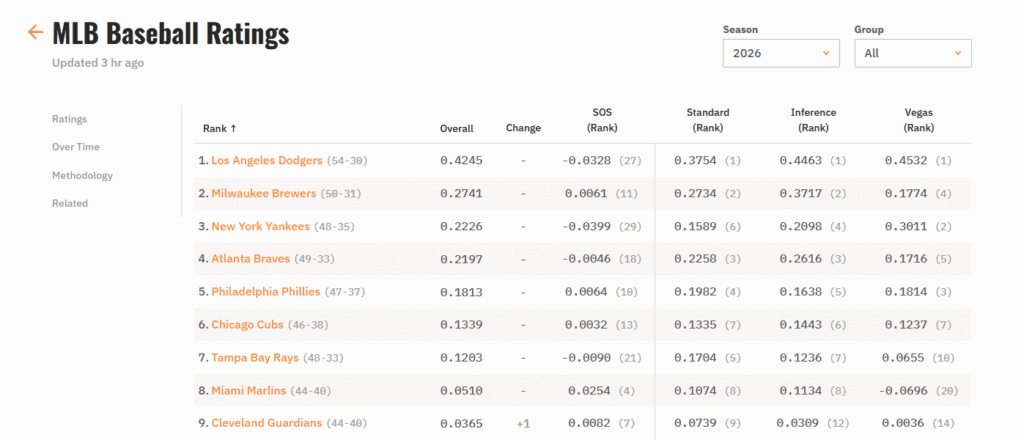The image size is (1024, 440).
Task: Open the Miami Marlins team link
Action: click(x=249, y=390)
